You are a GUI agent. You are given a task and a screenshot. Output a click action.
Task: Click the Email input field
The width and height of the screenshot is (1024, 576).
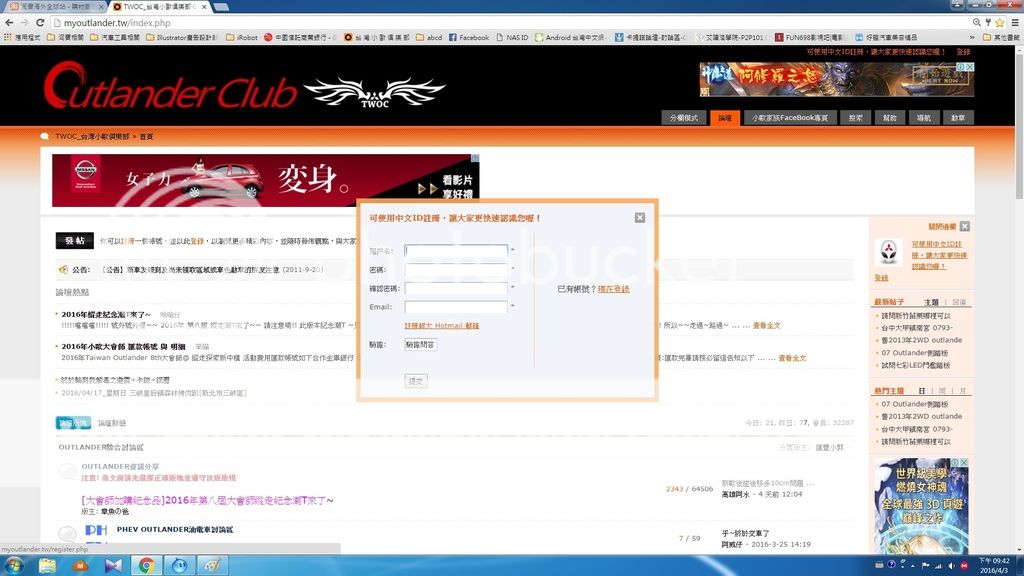(456, 306)
